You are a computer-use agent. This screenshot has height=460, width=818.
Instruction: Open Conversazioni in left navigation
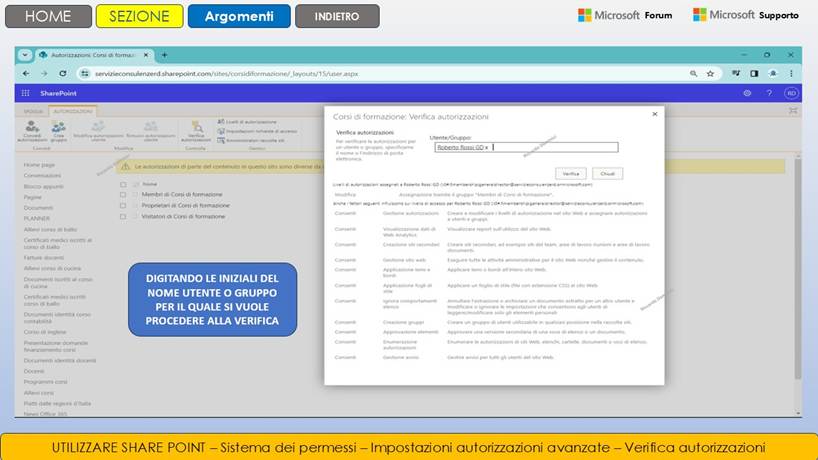[x=42, y=176]
